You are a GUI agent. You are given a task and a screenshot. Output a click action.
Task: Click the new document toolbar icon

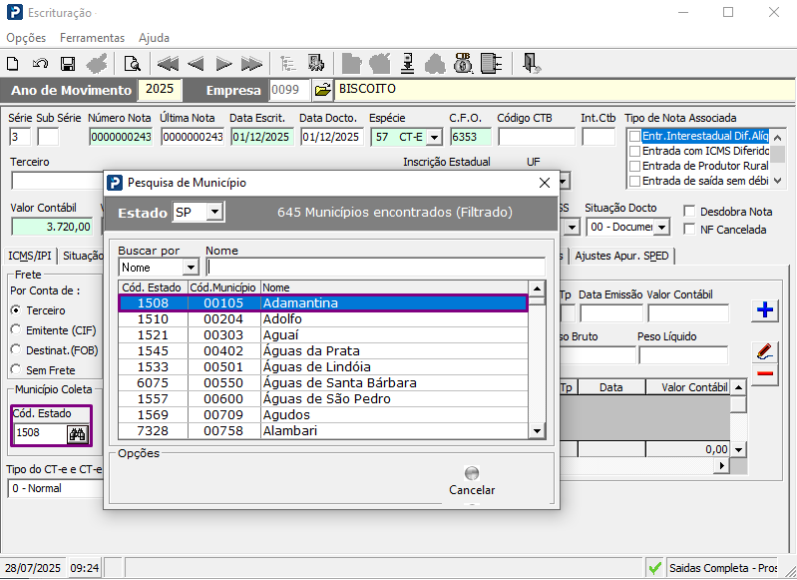pos(13,64)
